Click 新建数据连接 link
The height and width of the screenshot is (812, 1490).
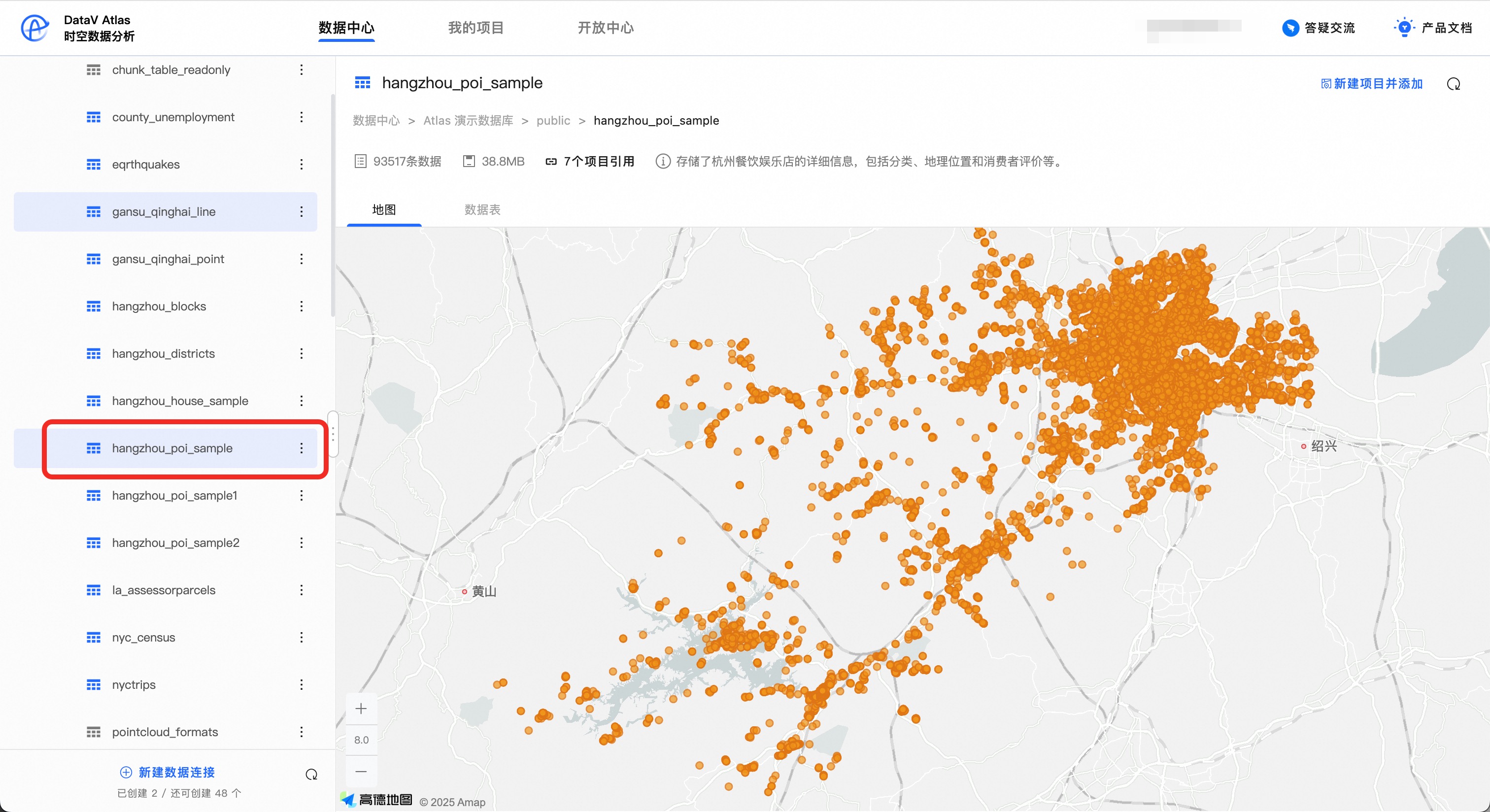[x=167, y=773]
